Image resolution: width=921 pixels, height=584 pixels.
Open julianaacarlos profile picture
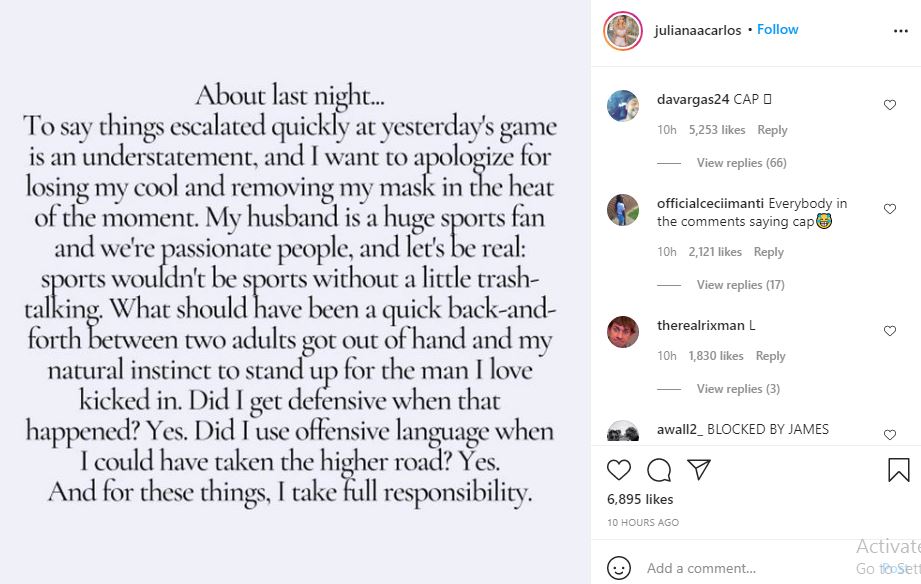(x=623, y=31)
